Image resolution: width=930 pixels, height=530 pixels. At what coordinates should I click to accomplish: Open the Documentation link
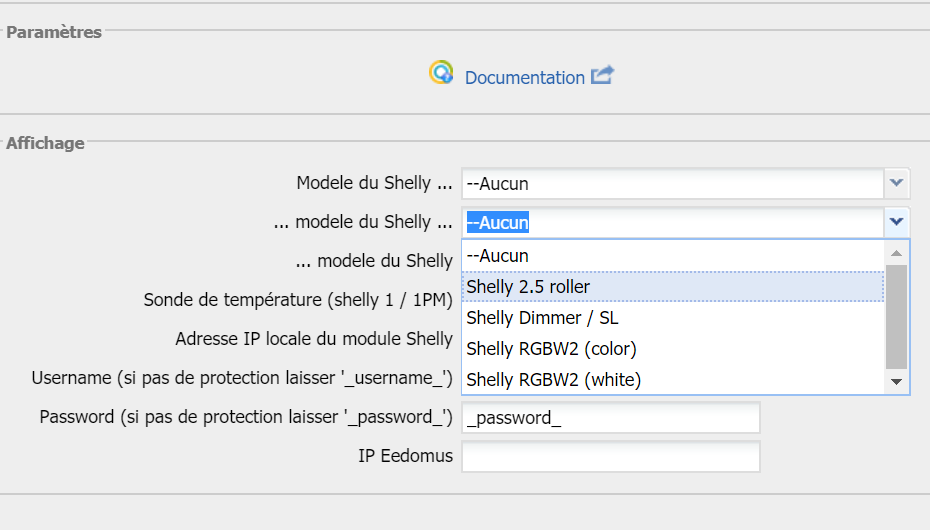click(524, 78)
